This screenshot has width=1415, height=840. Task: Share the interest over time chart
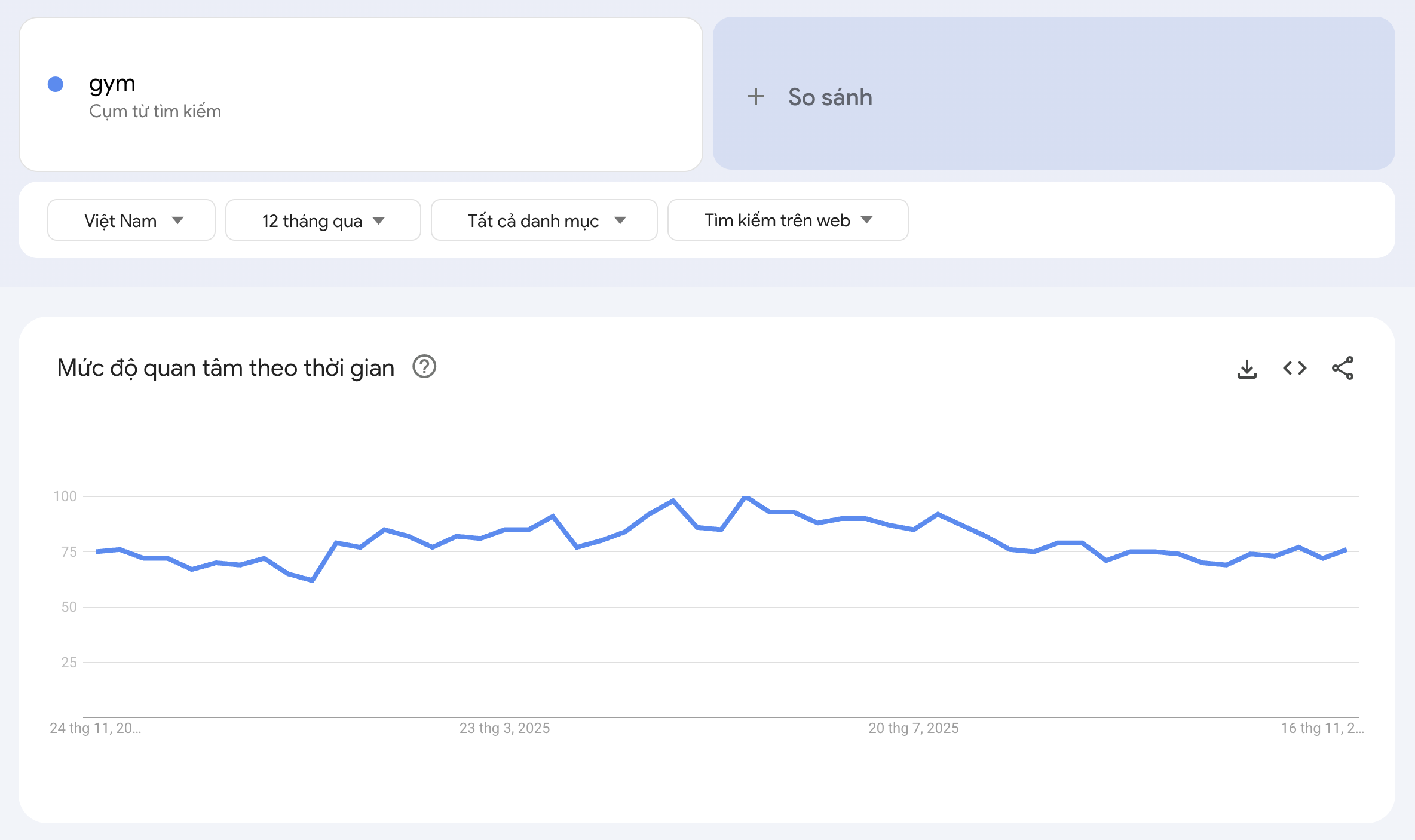click(x=1342, y=369)
